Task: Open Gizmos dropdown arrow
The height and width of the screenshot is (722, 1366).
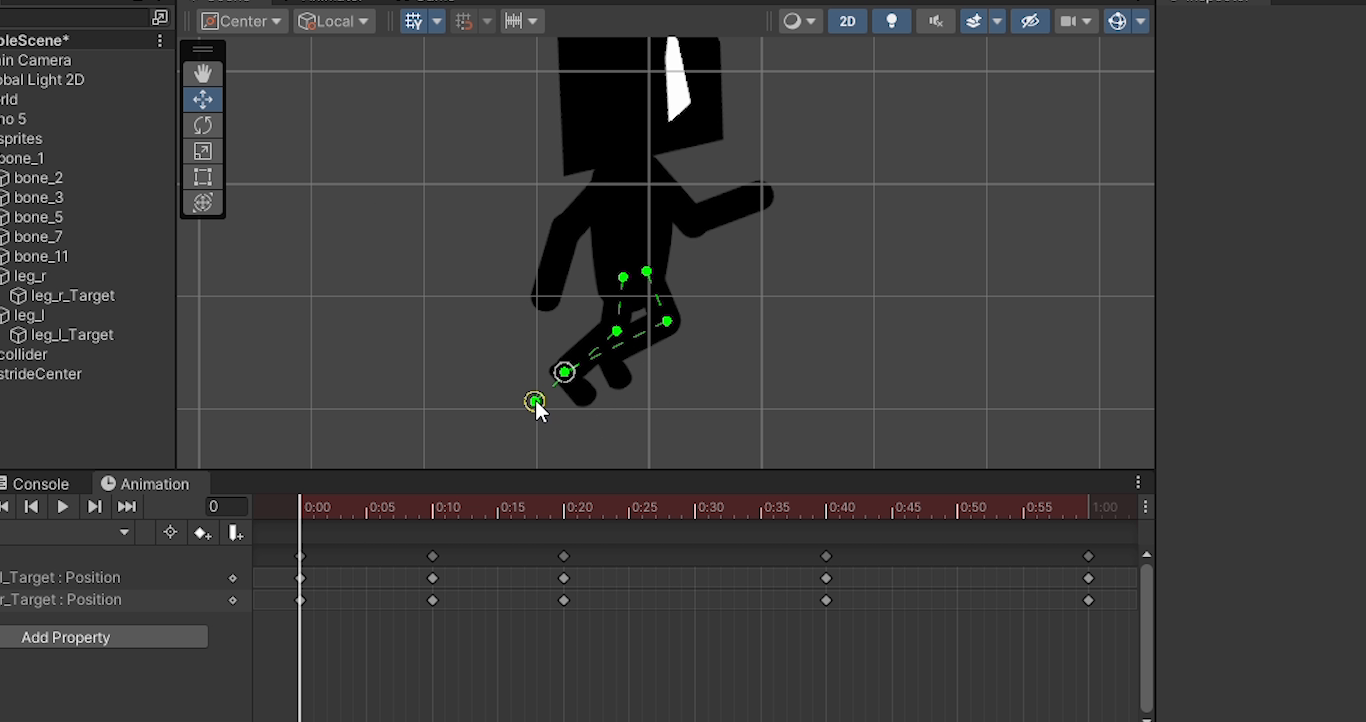Action: click(1140, 21)
